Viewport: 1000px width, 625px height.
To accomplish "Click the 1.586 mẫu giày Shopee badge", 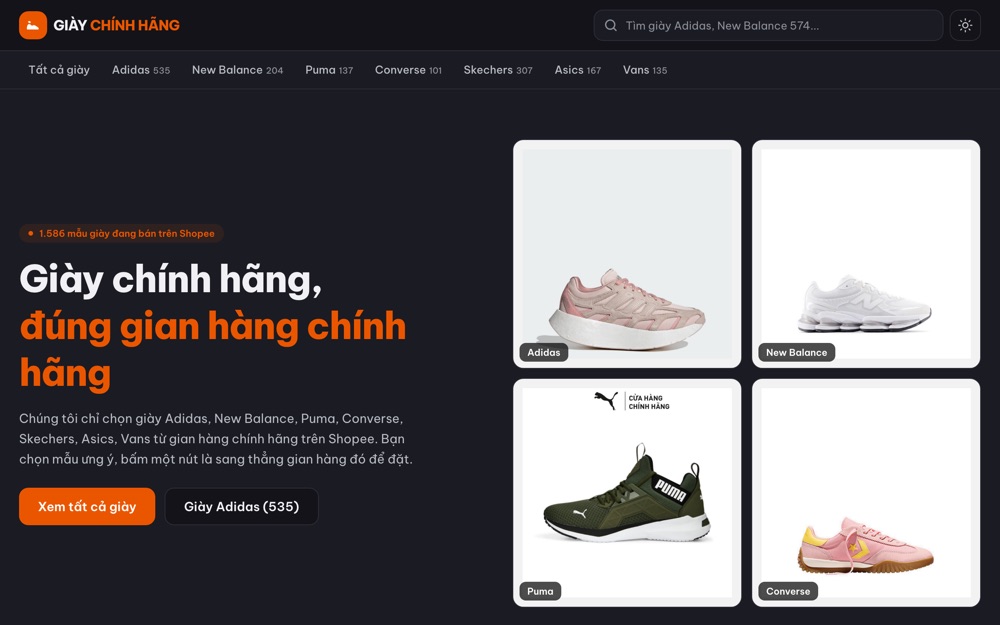I will [x=121, y=233].
